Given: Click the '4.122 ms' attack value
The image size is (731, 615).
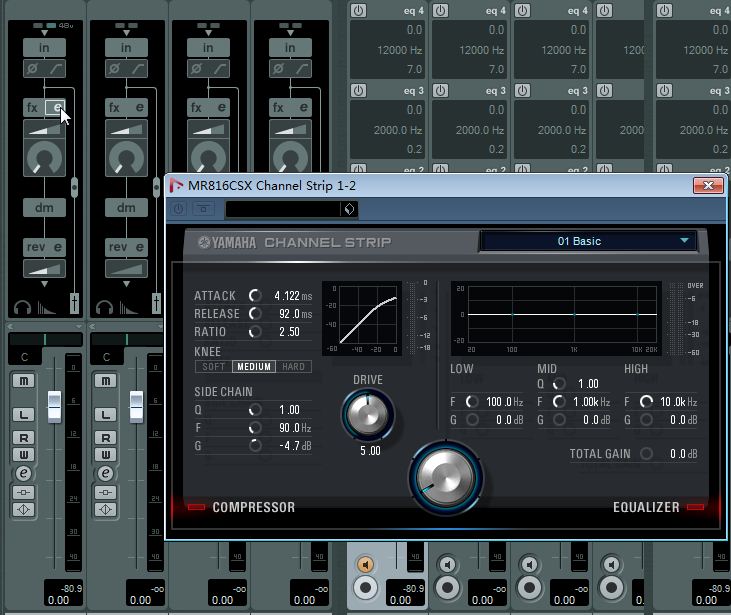Looking at the screenshot, I should (293, 296).
